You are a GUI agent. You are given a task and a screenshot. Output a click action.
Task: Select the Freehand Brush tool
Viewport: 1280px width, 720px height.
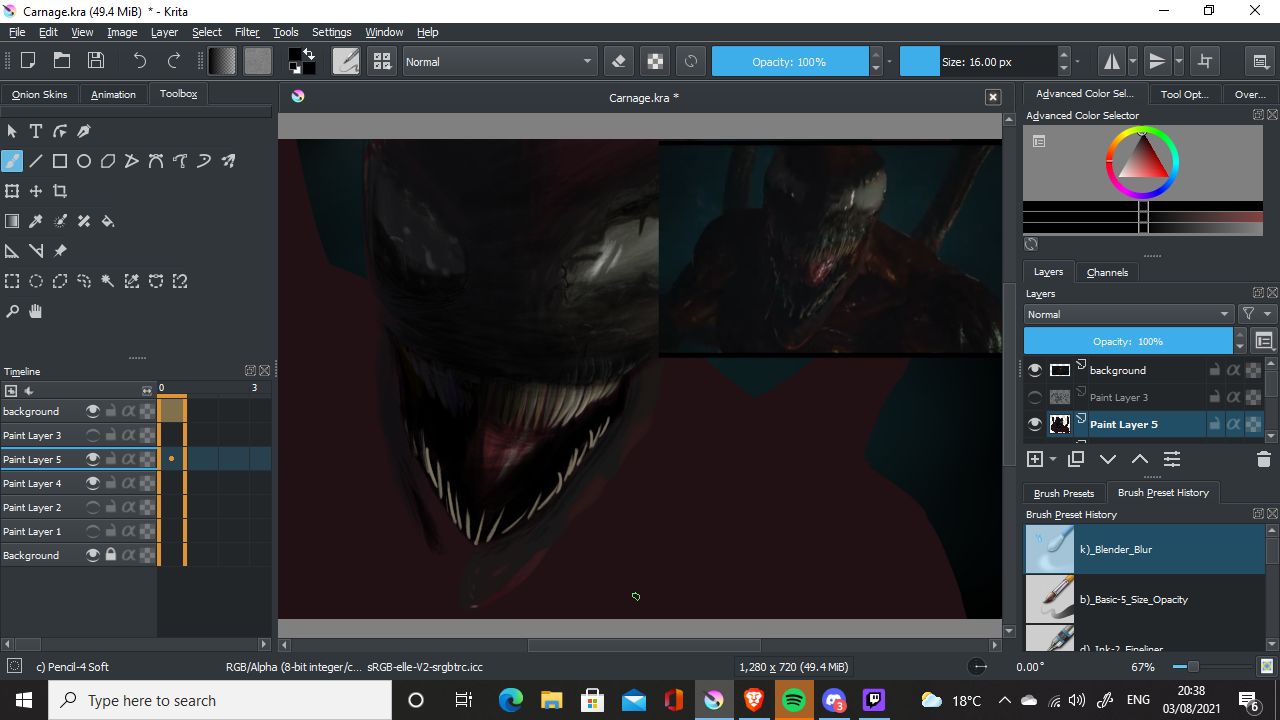click(x=12, y=160)
